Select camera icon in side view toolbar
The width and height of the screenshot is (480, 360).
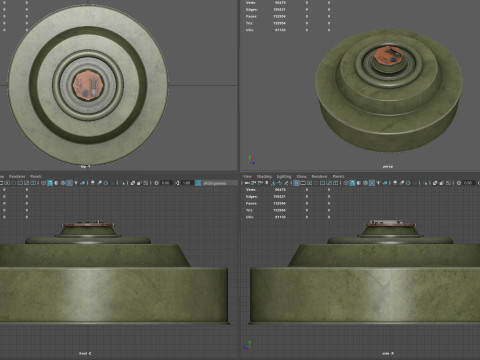[247, 183]
